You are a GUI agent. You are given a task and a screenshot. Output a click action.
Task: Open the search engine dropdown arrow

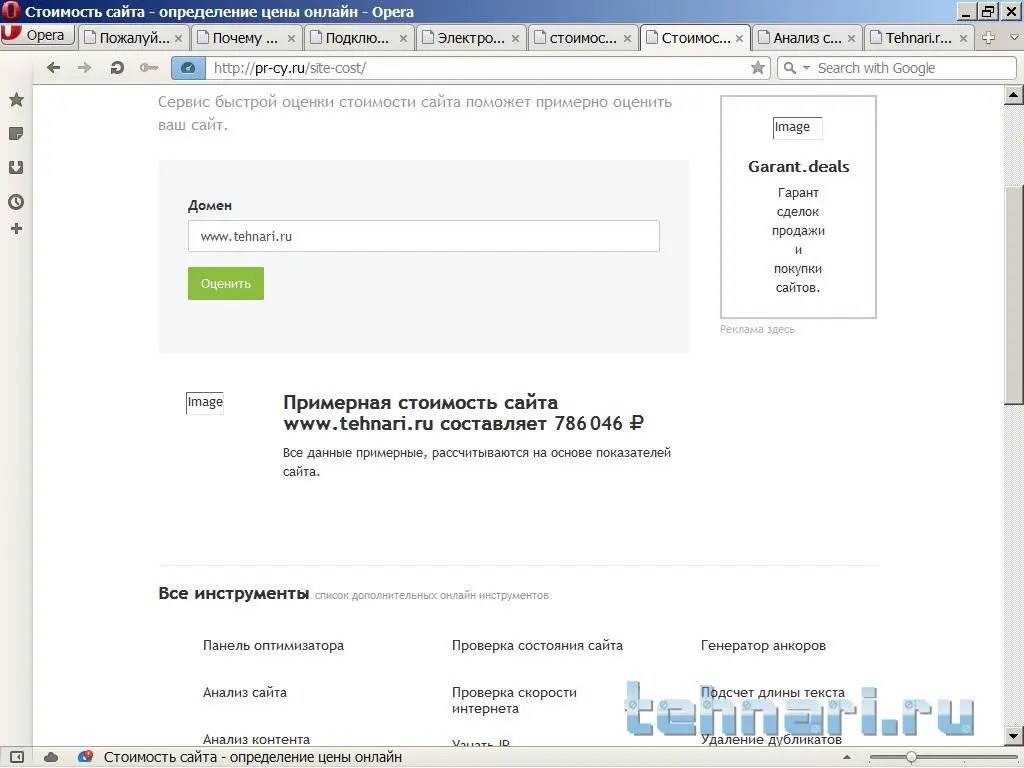tap(806, 68)
